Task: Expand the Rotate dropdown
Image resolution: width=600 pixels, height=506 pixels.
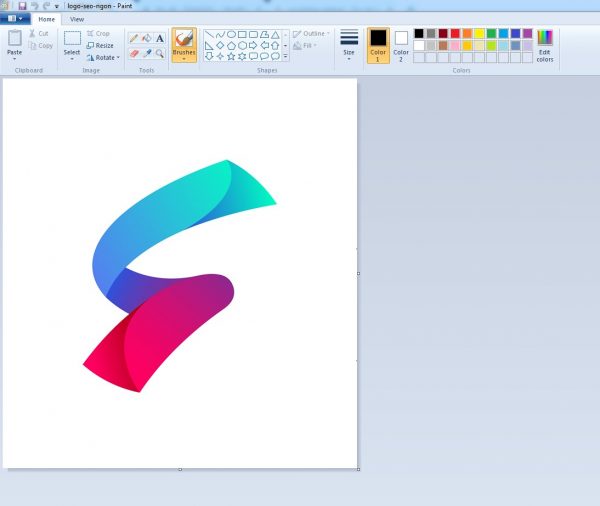Action: click(103, 57)
